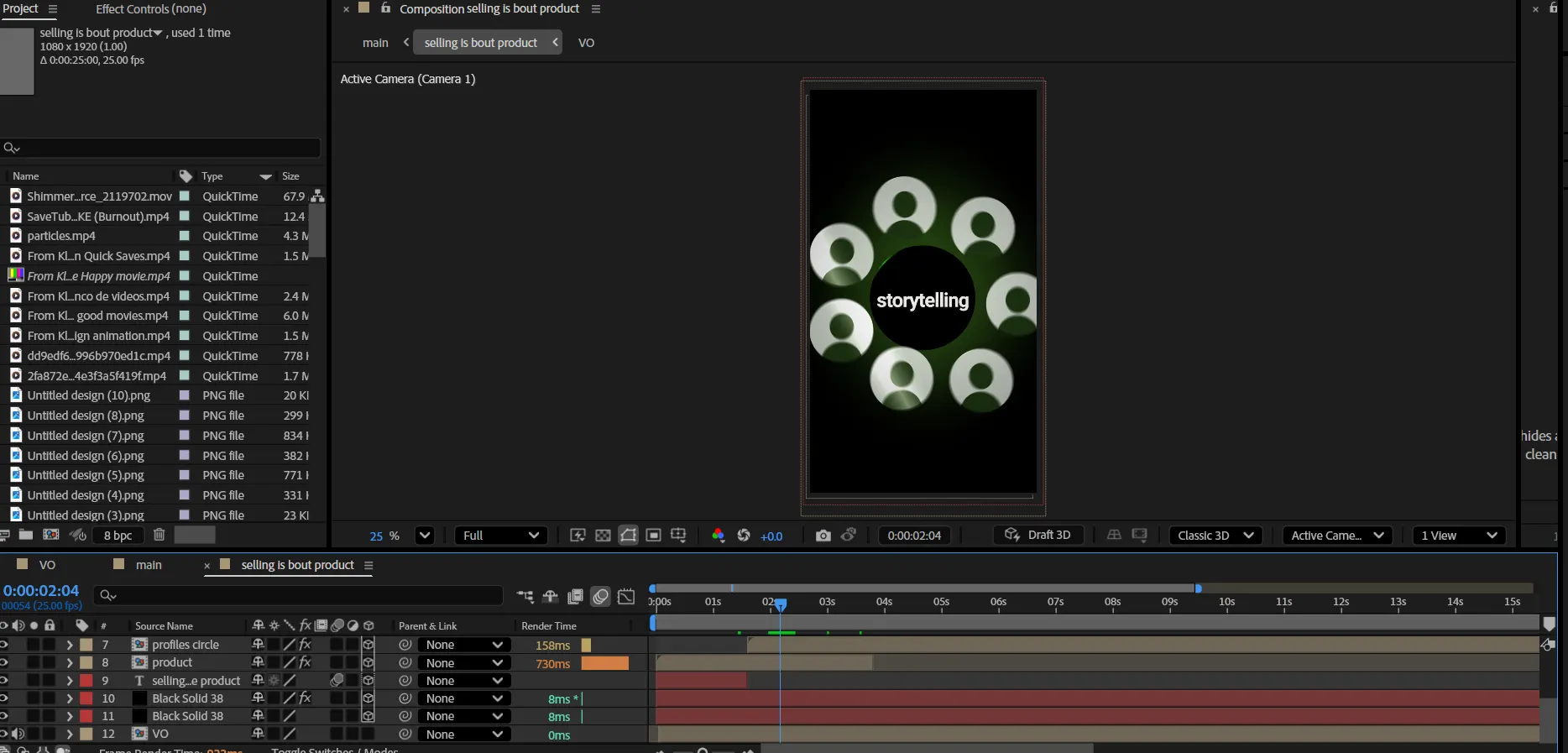Expand the Black Solid 38 layer 10

coord(70,698)
